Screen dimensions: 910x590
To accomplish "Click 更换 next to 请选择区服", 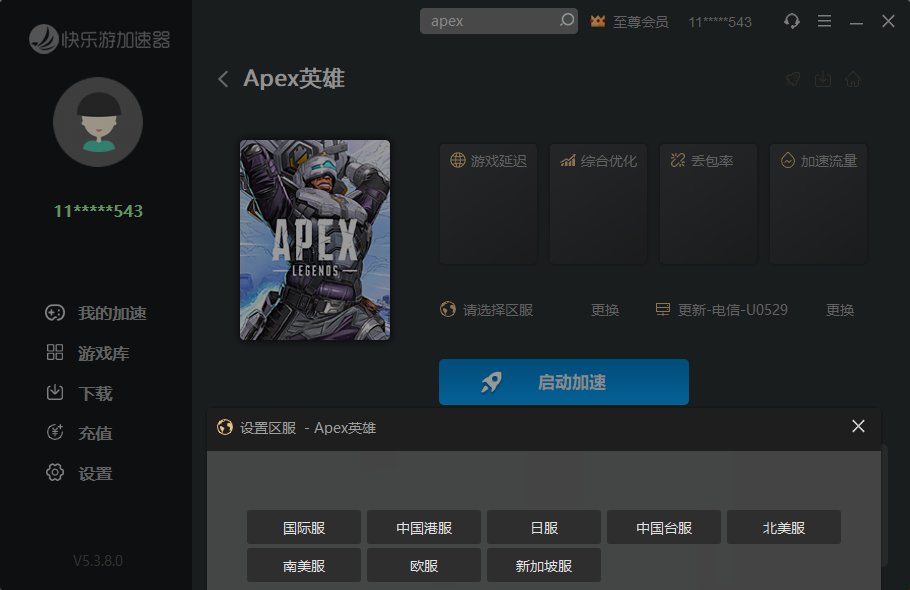I will 605,310.
